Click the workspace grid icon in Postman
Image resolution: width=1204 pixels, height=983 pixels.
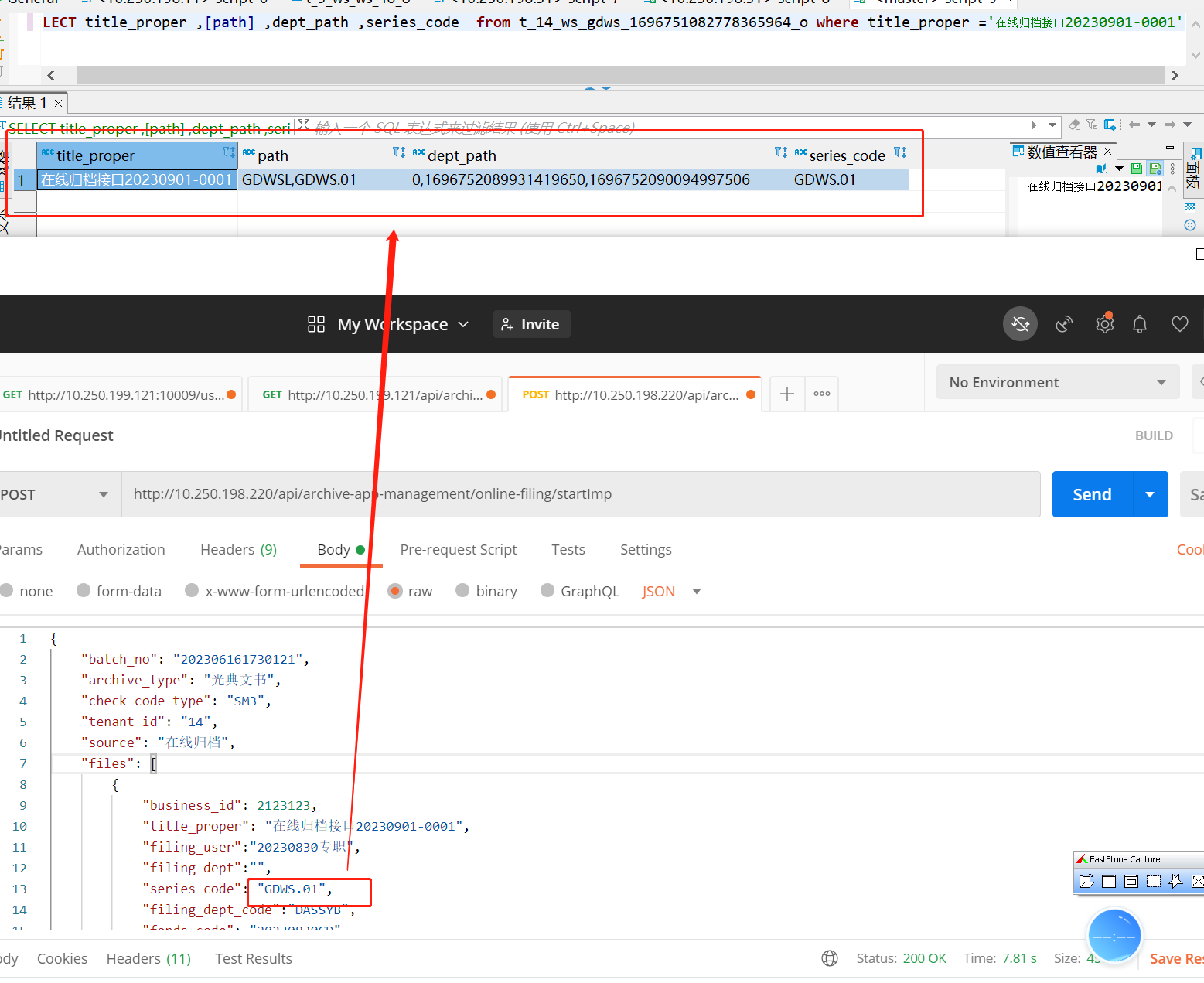coord(316,324)
